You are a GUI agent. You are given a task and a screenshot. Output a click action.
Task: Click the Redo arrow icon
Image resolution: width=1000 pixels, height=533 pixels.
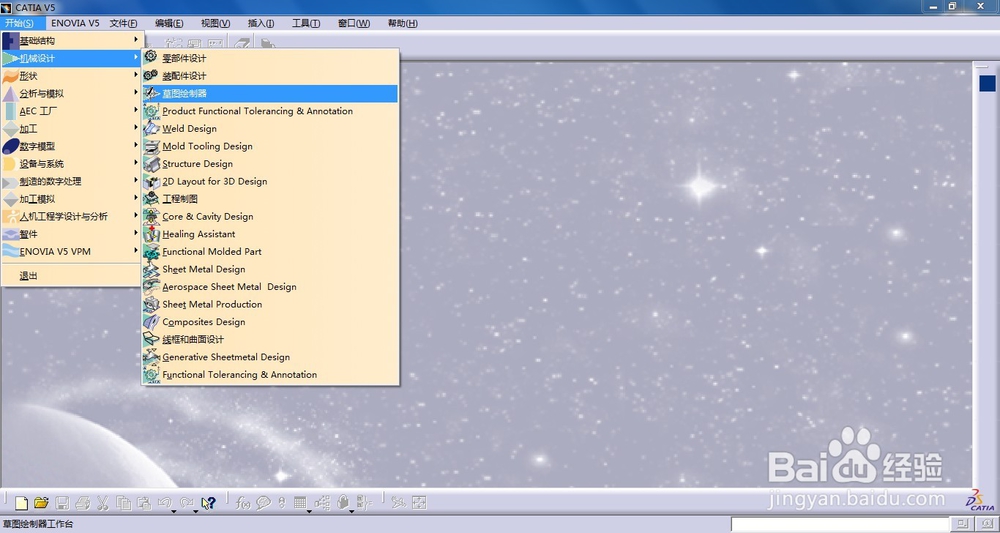[x=186, y=502]
